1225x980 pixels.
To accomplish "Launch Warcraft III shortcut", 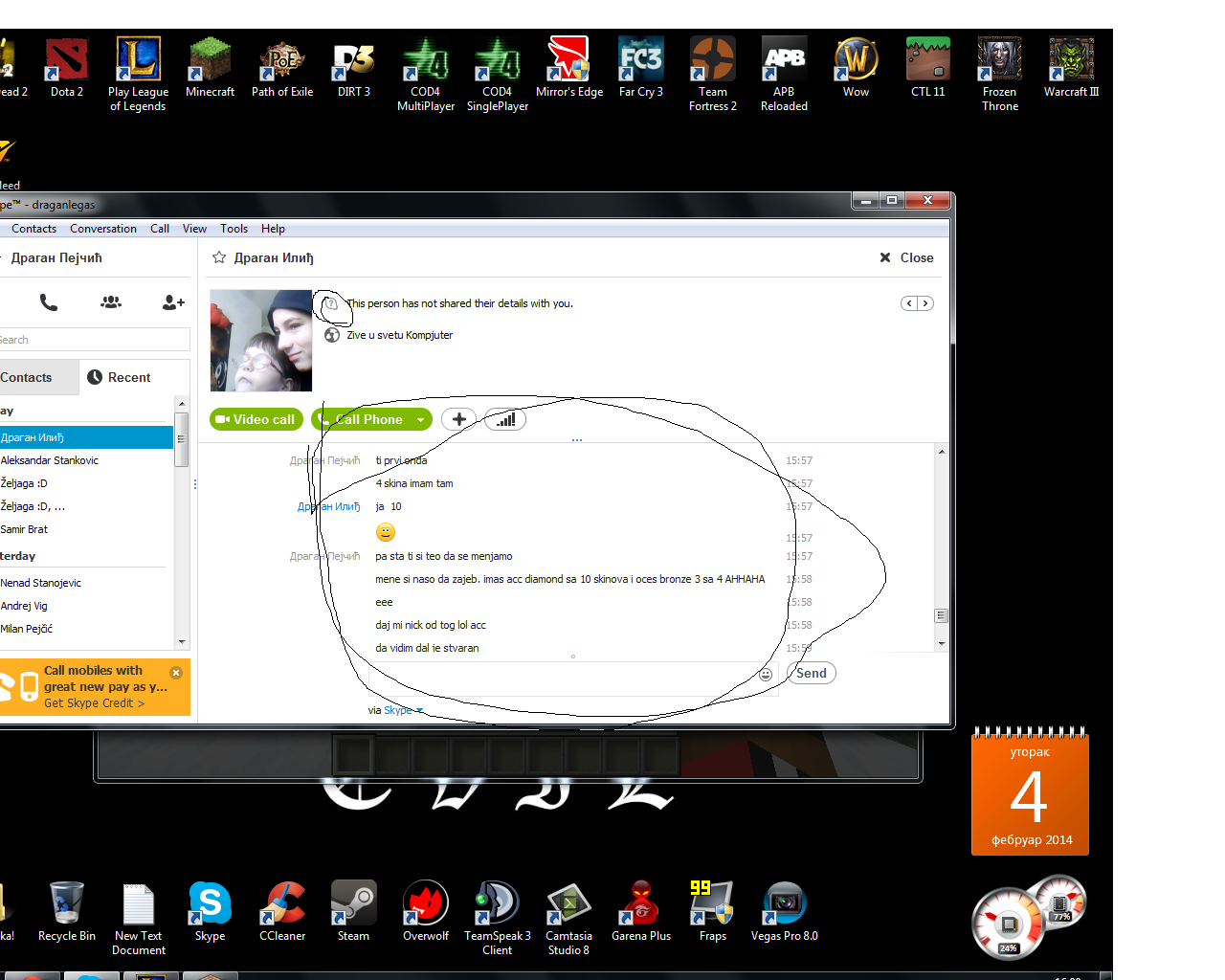I will (x=1071, y=67).
